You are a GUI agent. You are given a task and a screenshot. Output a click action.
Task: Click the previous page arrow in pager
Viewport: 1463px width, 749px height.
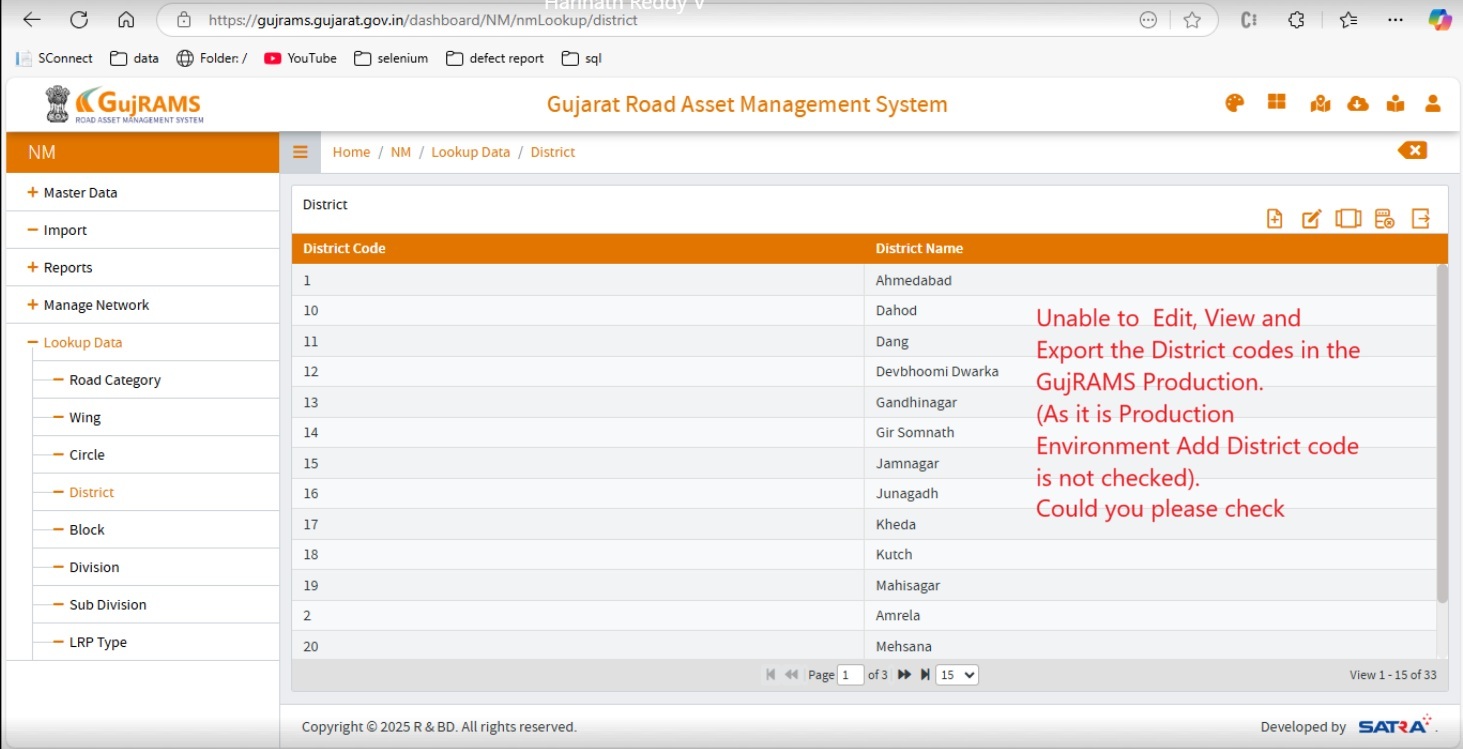click(x=792, y=675)
